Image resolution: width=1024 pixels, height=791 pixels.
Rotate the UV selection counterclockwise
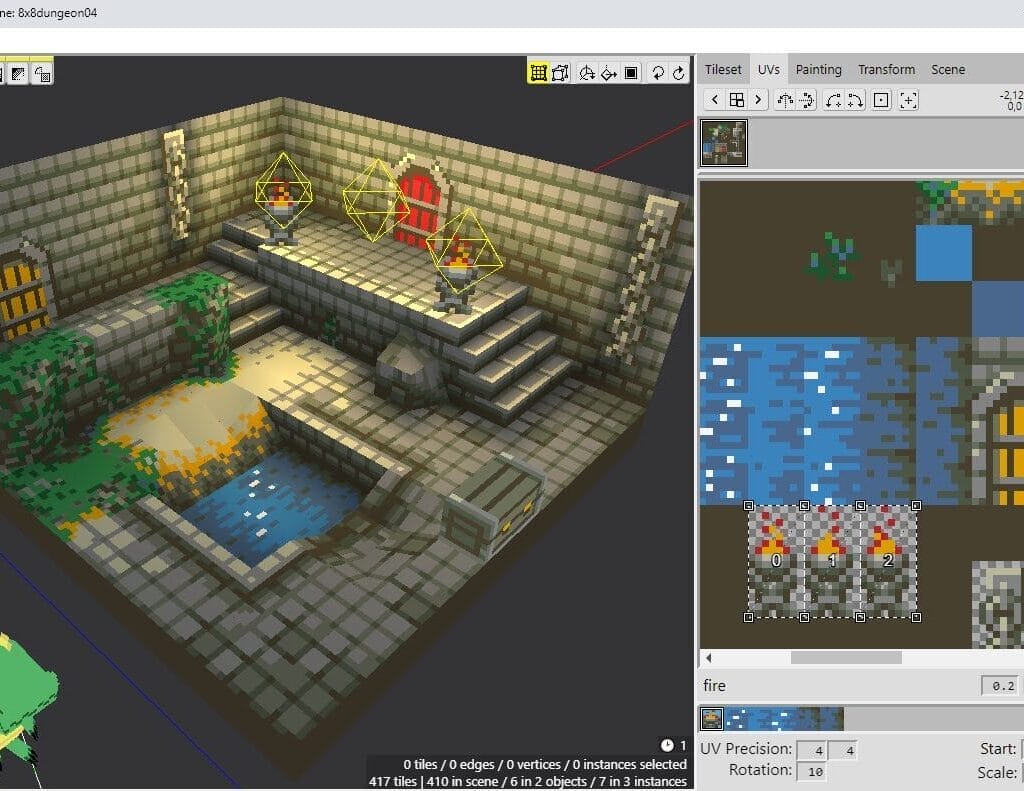834,99
